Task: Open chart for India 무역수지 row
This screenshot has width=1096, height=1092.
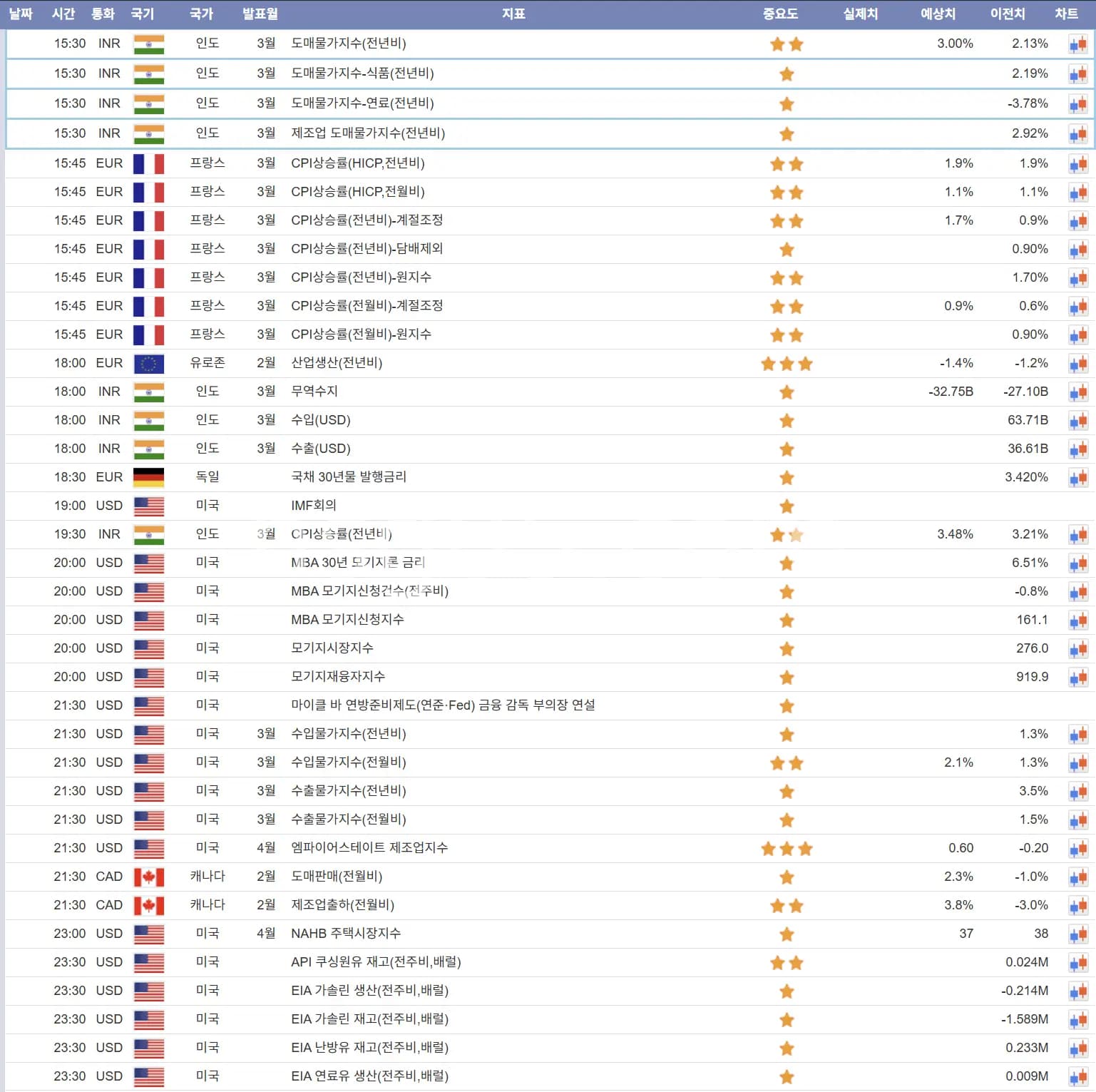Action: (x=1077, y=392)
